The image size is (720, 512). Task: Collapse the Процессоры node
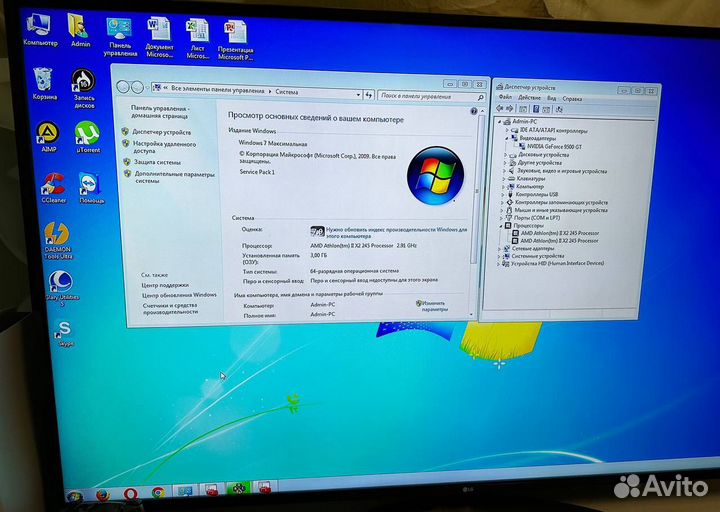501,225
